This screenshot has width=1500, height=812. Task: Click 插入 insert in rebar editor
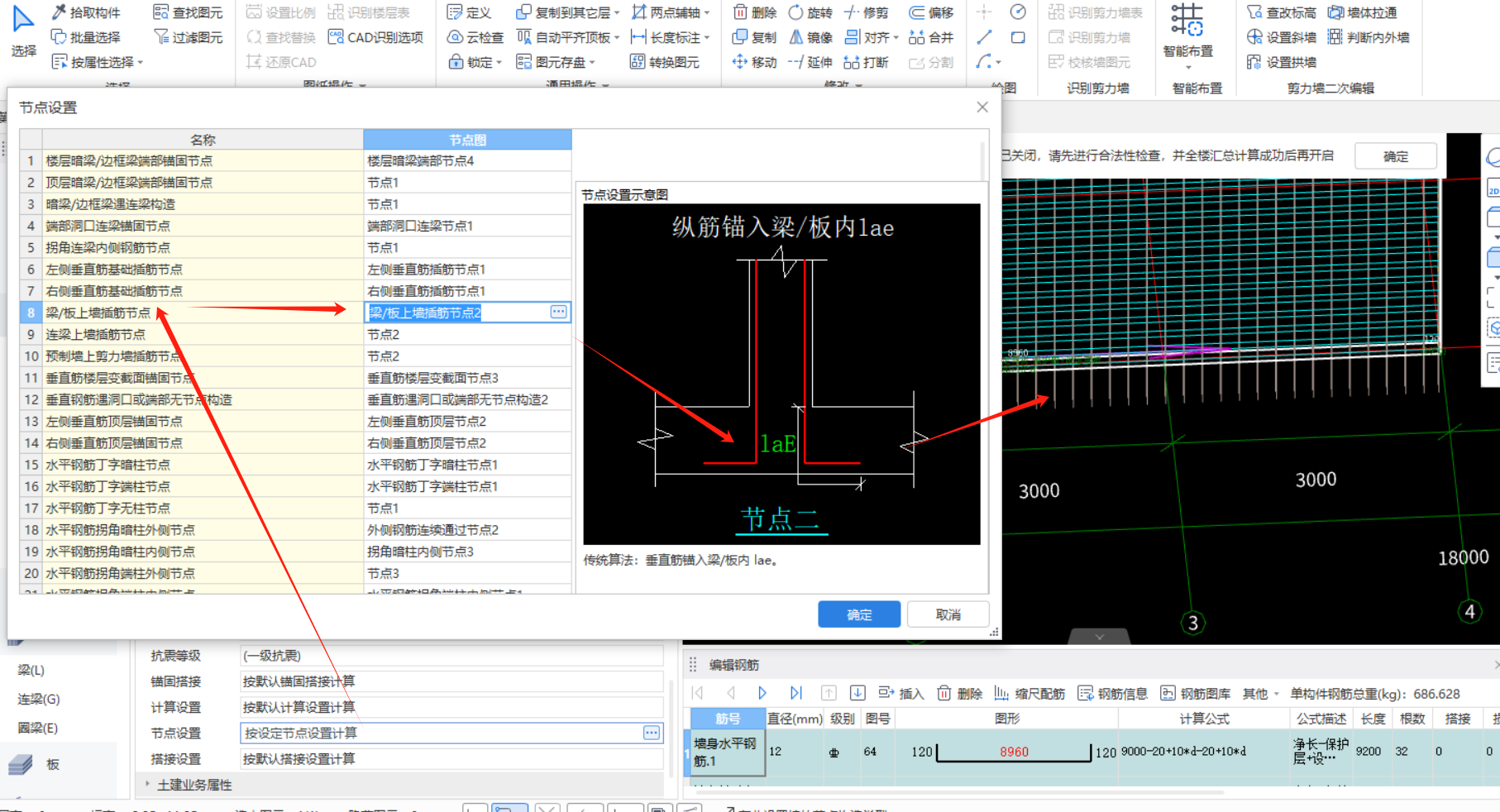click(901, 693)
